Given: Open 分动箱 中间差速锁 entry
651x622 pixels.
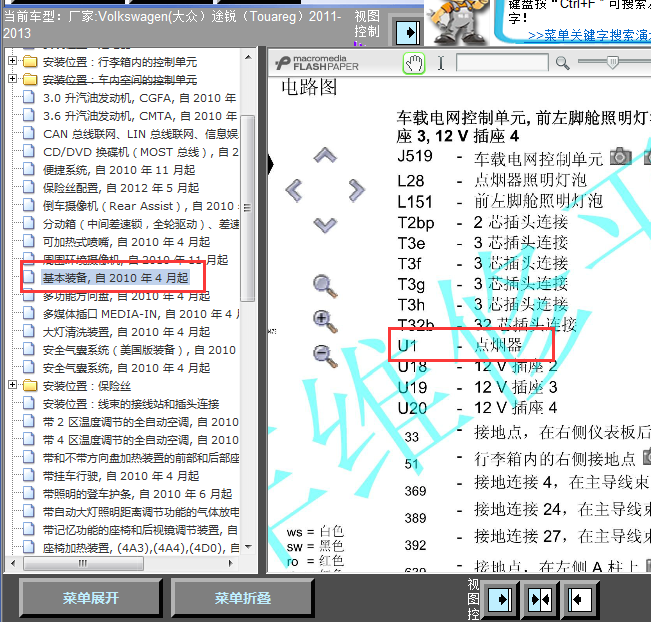Looking at the screenshot, I should coord(140,224).
